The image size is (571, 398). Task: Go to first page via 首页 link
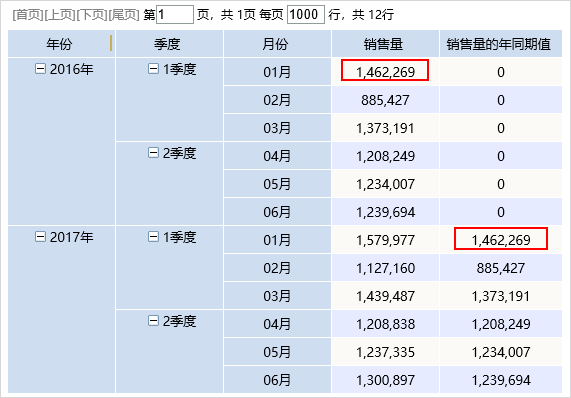click(28, 15)
